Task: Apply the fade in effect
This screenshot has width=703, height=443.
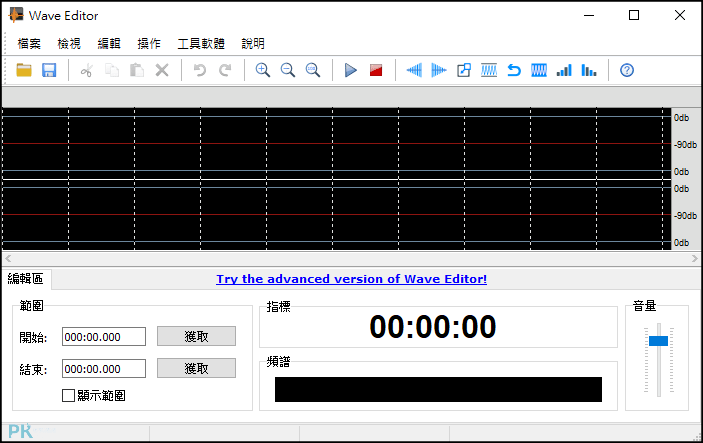Action: pyautogui.click(x=414, y=70)
